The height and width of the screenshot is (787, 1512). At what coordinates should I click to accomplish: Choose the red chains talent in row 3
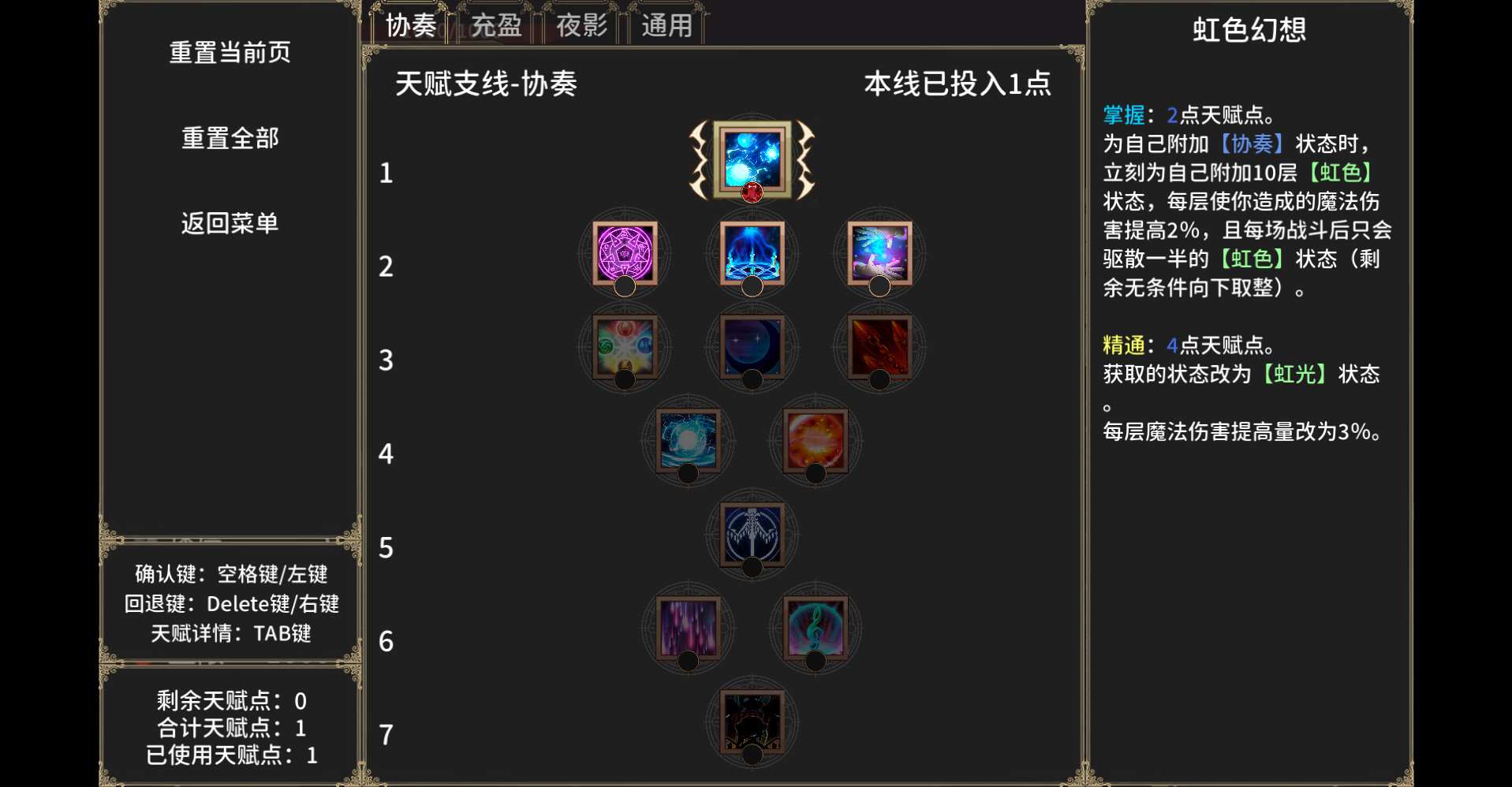(x=879, y=347)
